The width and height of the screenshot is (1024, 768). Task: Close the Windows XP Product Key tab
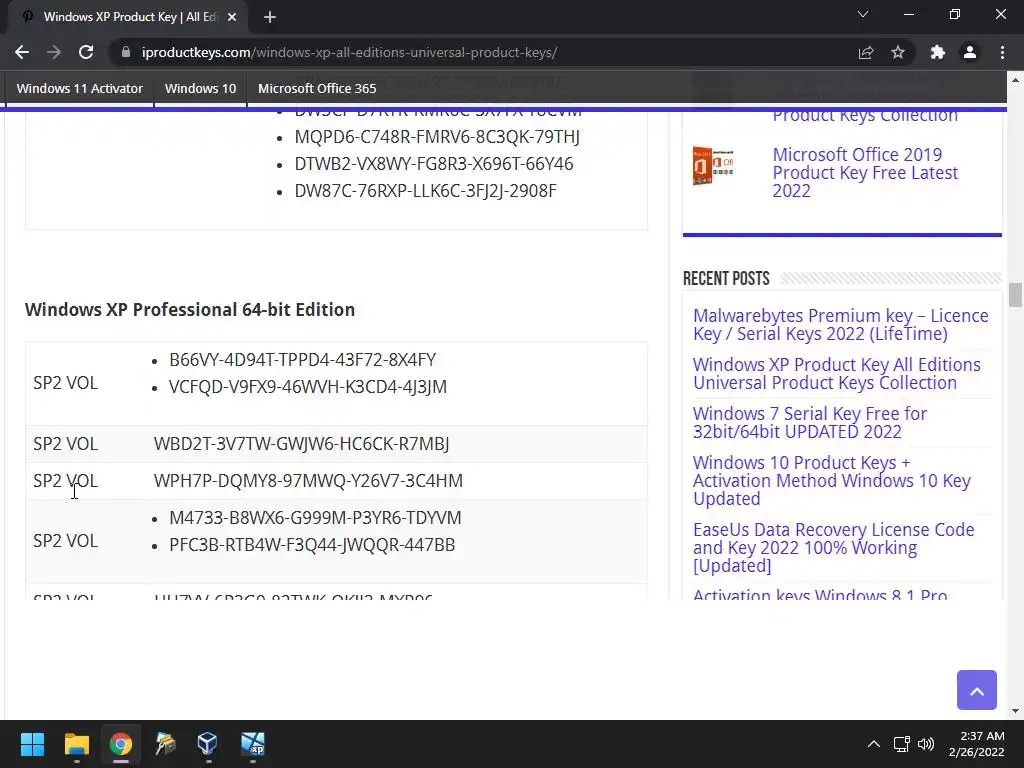tap(232, 17)
